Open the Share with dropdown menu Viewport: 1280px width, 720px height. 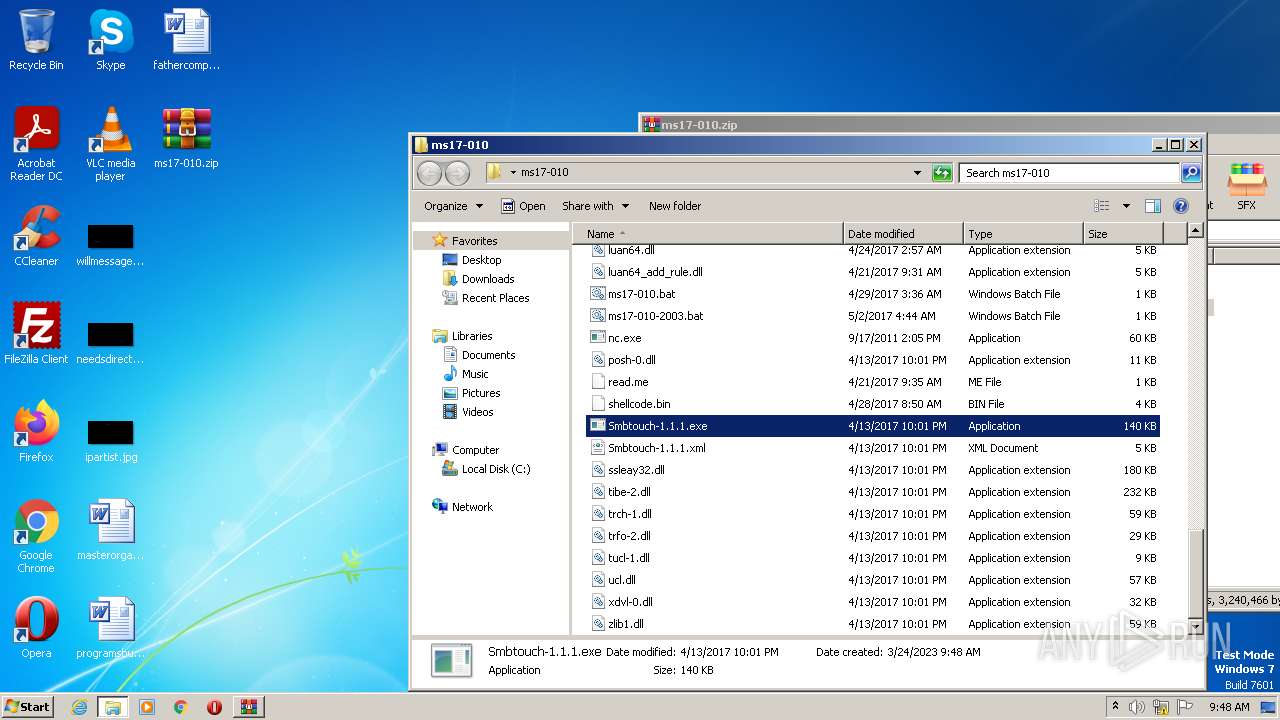[x=596, y=206]
